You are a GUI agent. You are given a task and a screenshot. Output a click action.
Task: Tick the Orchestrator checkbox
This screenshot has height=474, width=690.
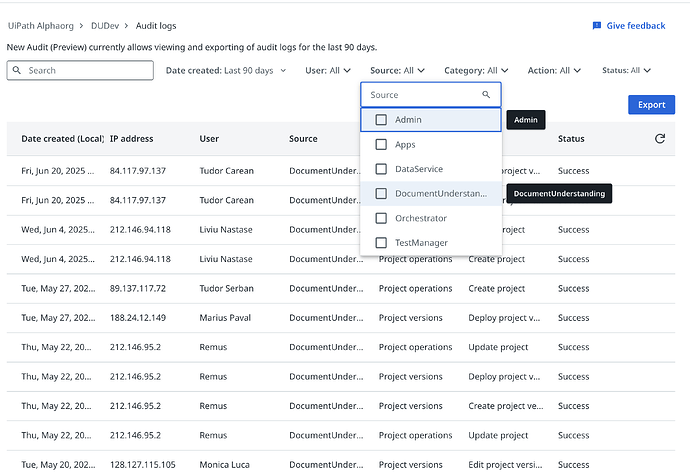(381, 218)
